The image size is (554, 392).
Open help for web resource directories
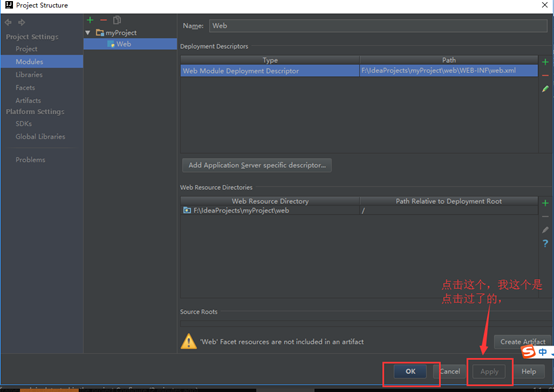pyautogui.click(x=545, y=244)
